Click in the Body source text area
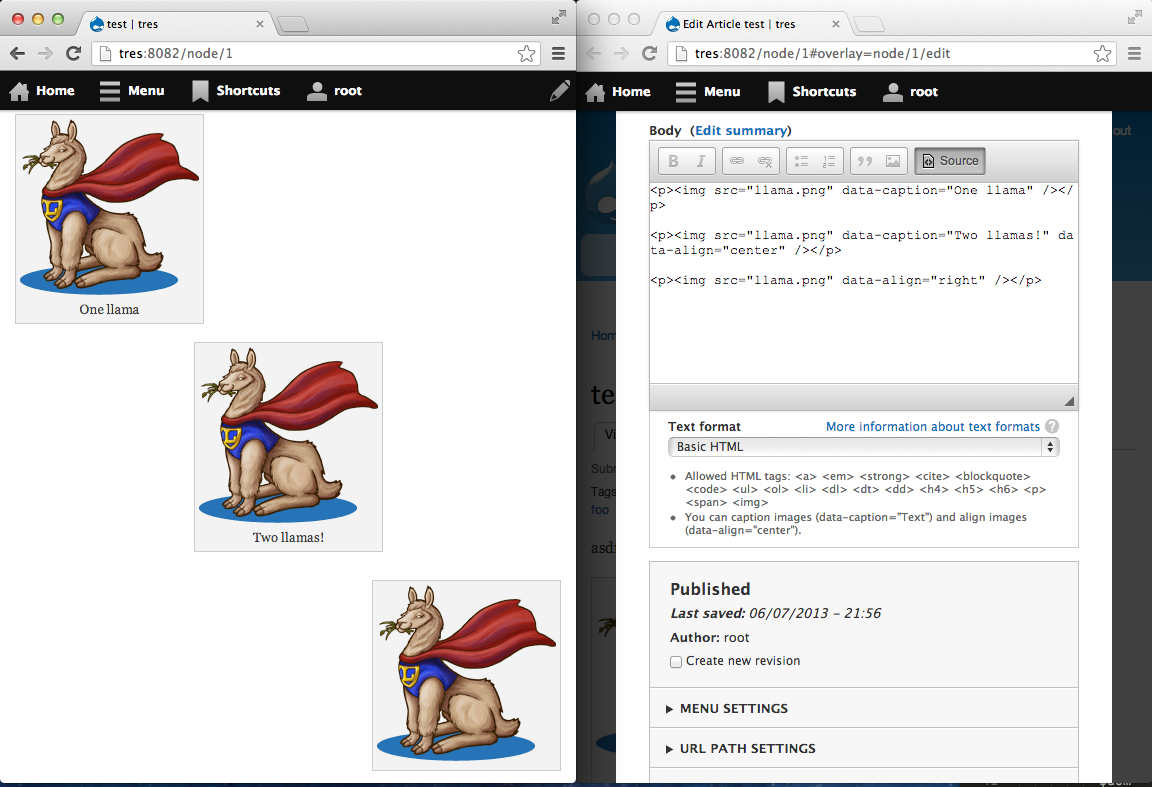 click(863, 282)
